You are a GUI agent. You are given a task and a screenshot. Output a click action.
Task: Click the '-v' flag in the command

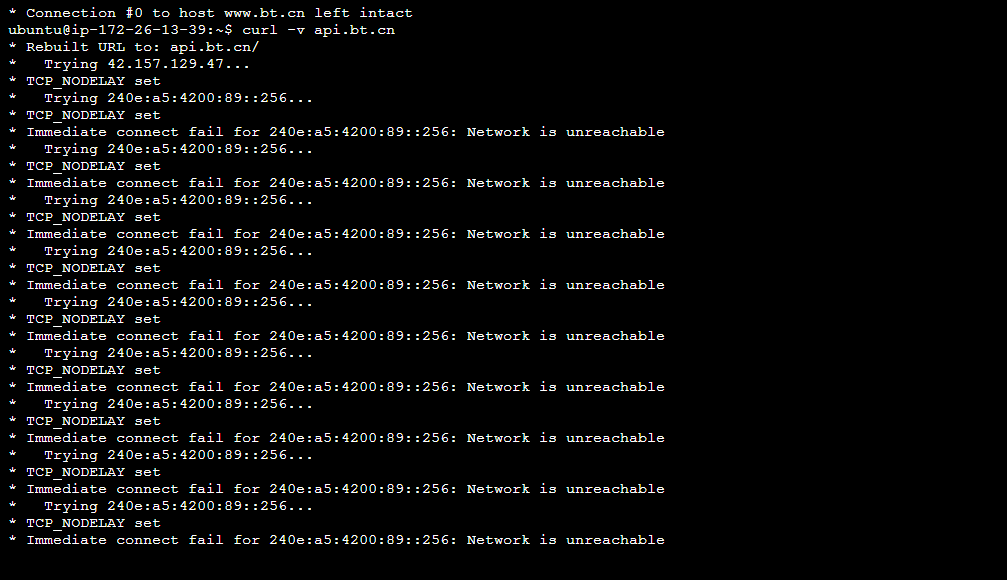coord(295,30)
